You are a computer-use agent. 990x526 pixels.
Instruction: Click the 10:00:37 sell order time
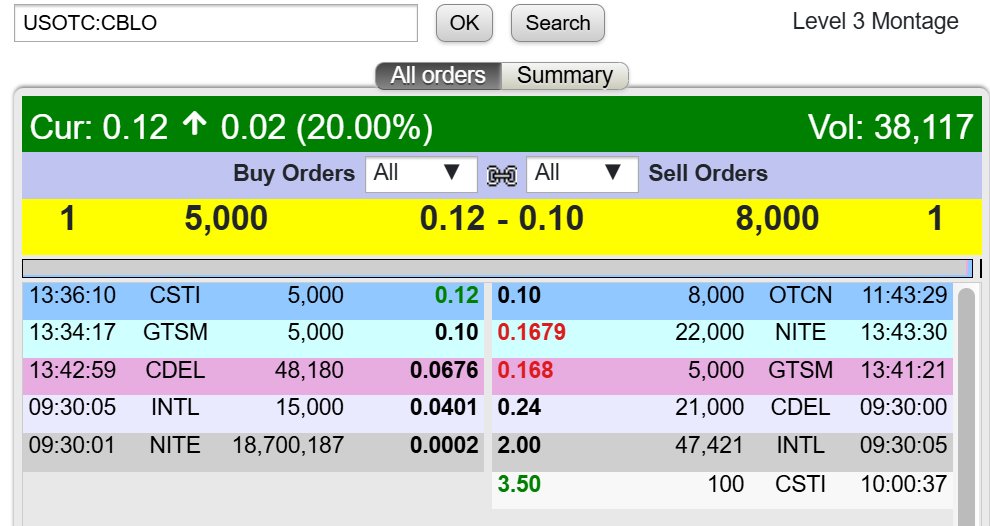pyautogui.click(x=904, y=484)
